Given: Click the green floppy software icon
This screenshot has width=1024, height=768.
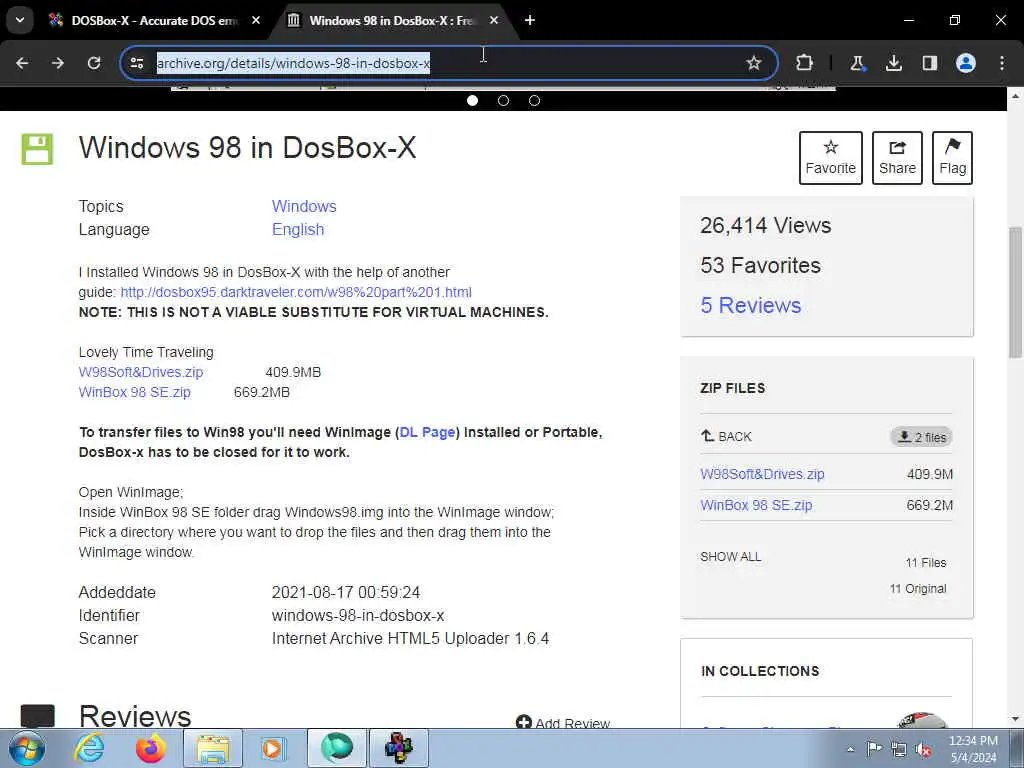Looking at the screenshot, I should 37,149.
